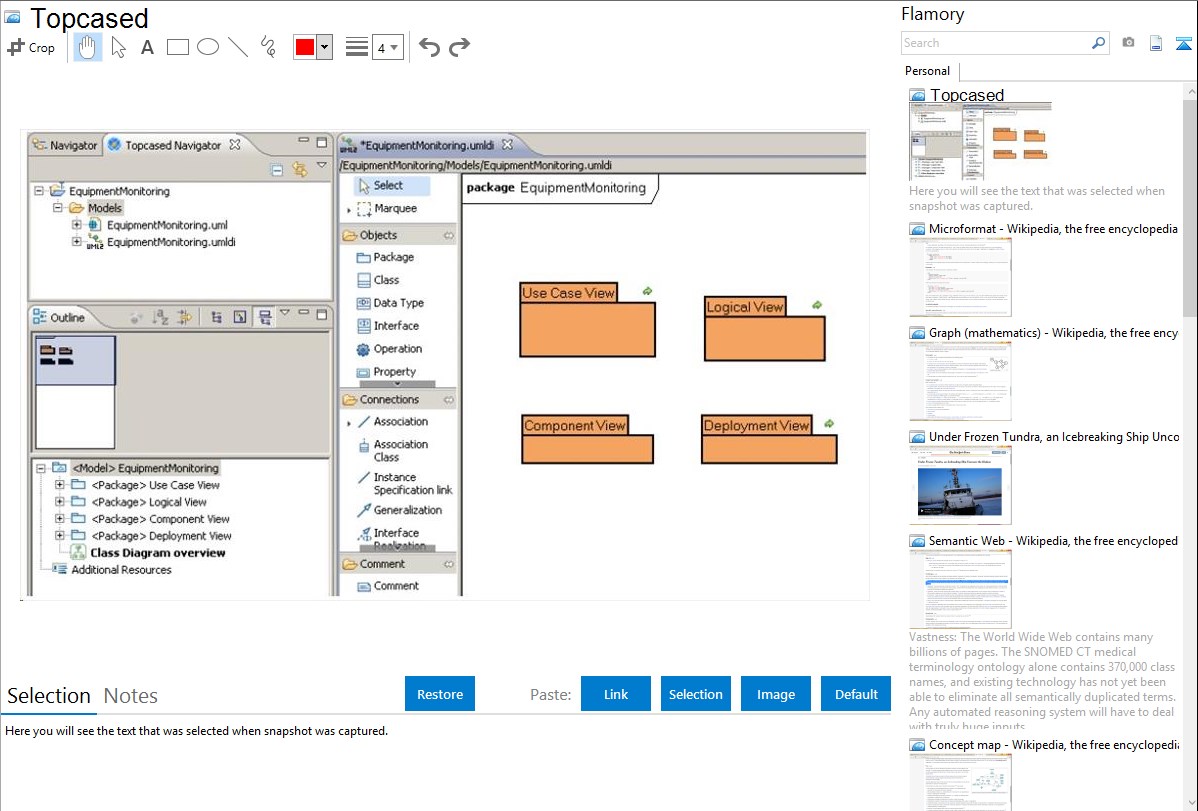
Task: Click the magnifier icon in the search box
Action: click(1098, 43)
